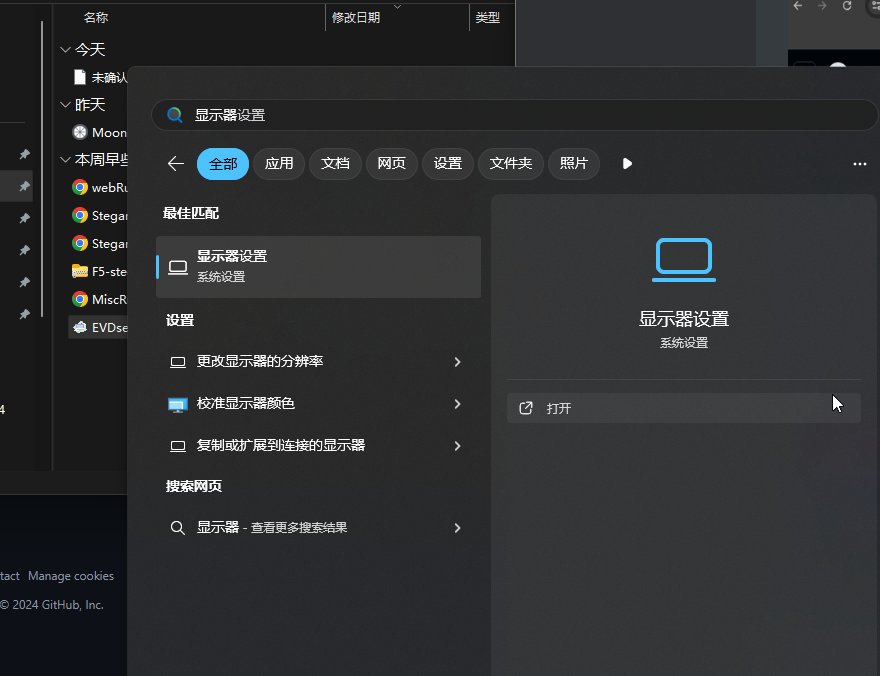Click the large blue display icon in preview

(x=684, y=260)
